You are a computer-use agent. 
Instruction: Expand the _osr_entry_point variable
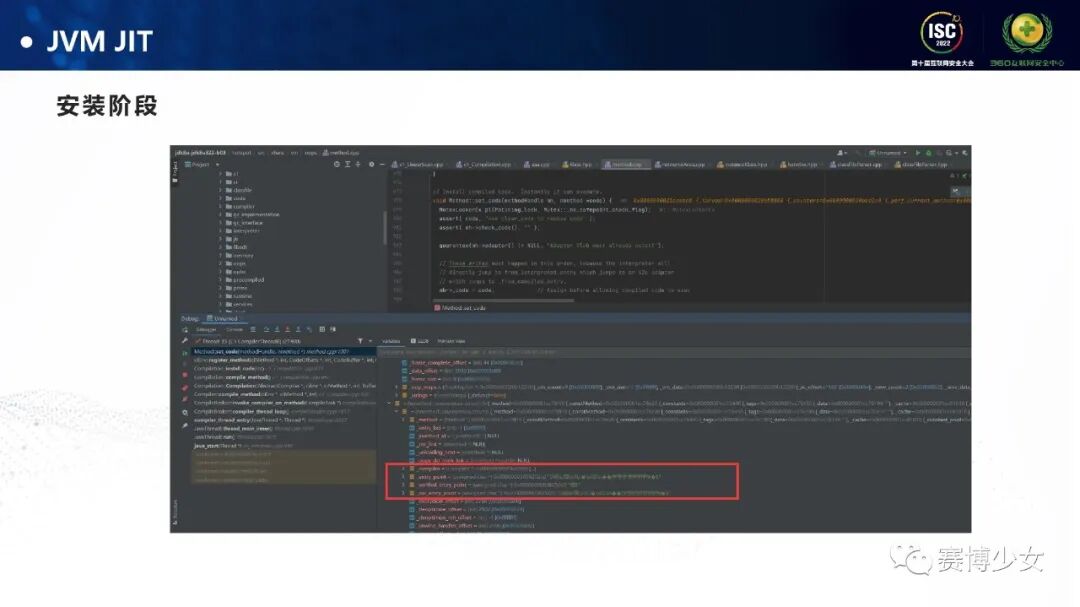(404, 493)
